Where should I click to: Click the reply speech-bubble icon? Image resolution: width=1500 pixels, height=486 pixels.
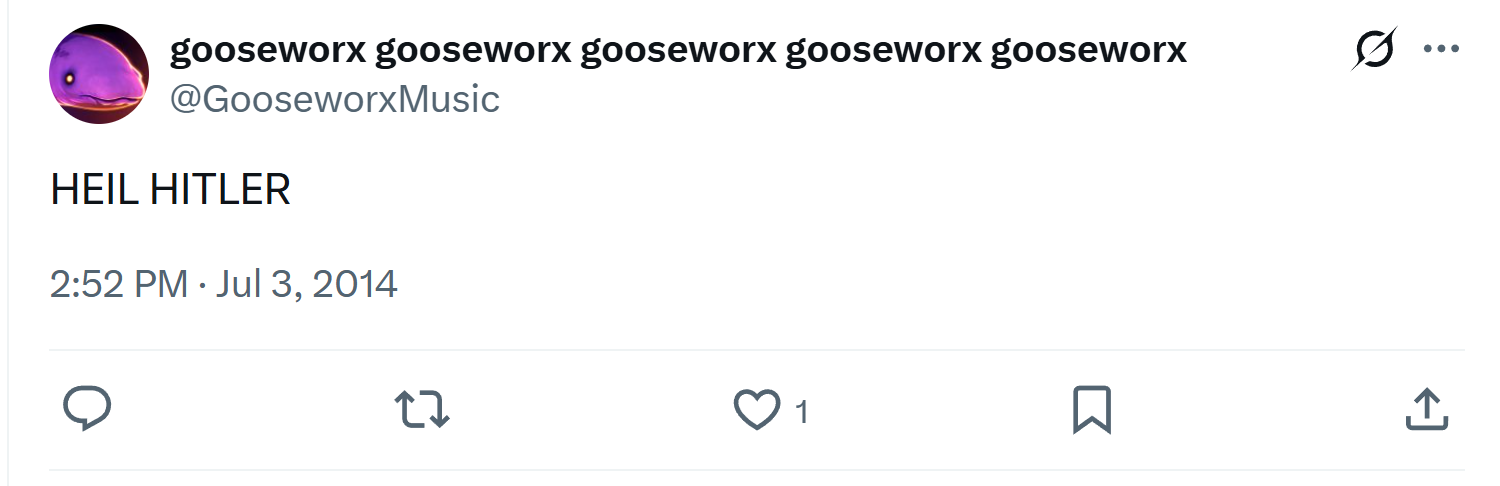click(x=87, y=409)
